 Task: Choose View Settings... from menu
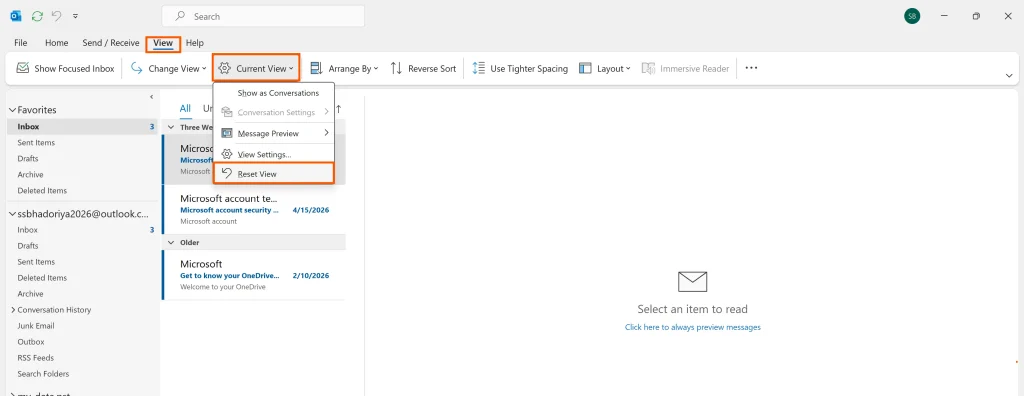(274, 154)
